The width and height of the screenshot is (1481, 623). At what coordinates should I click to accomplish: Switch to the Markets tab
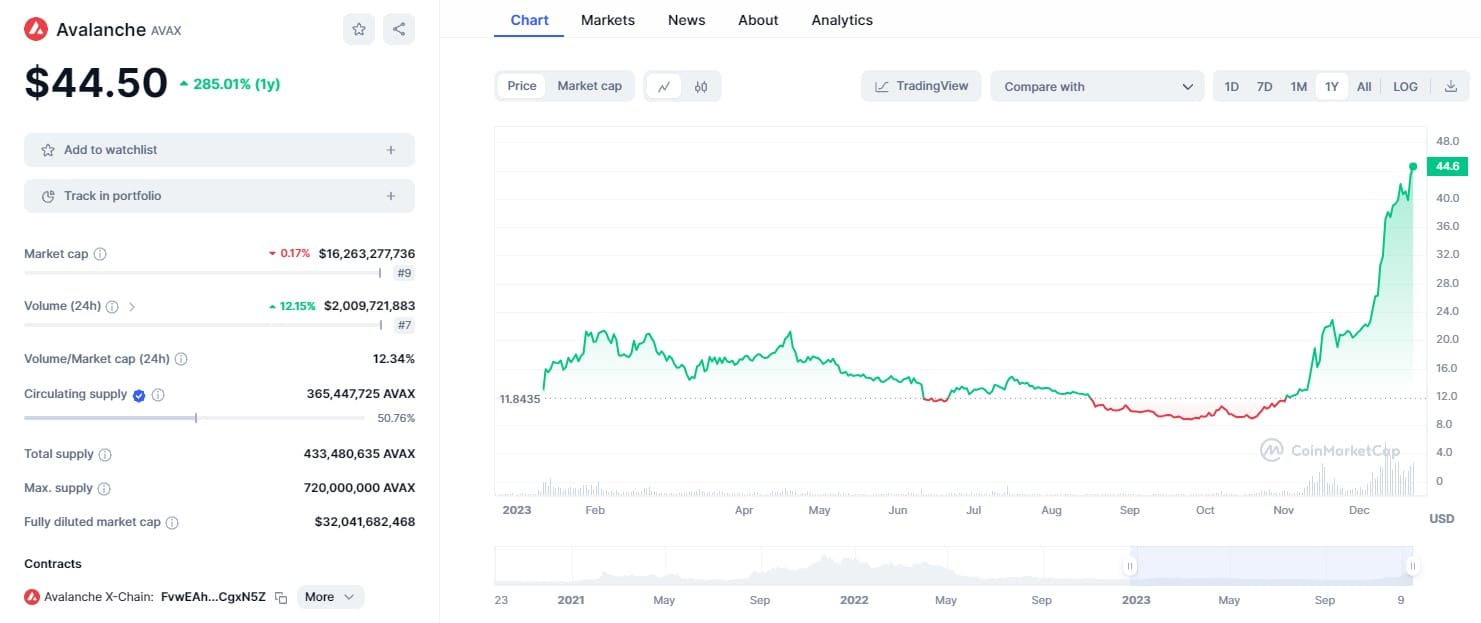tap(607, 20)
